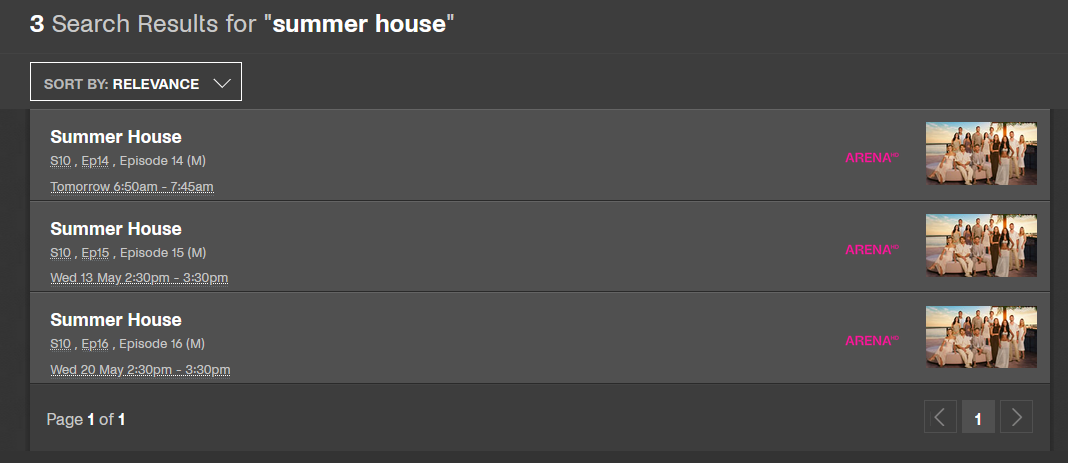Open the Episode 15 cast thumbnail
The image size is (1068, 463).
coord(981,245)
